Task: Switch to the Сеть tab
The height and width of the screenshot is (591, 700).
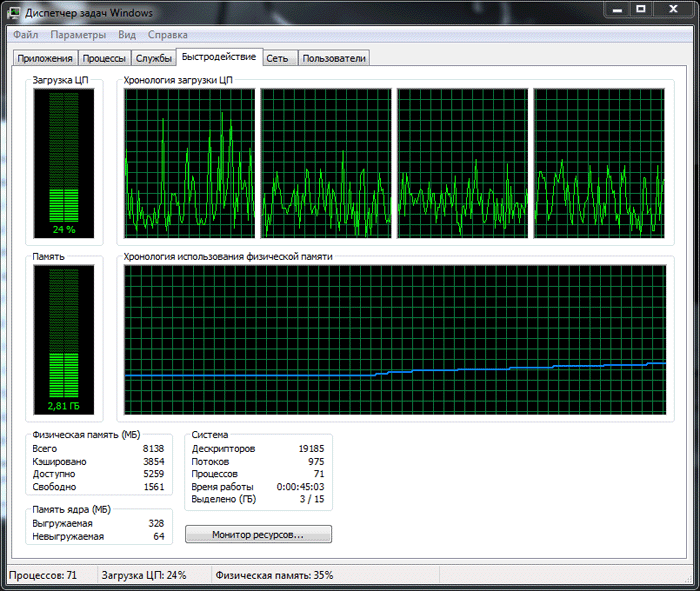Action: click(x=278, y=58)
